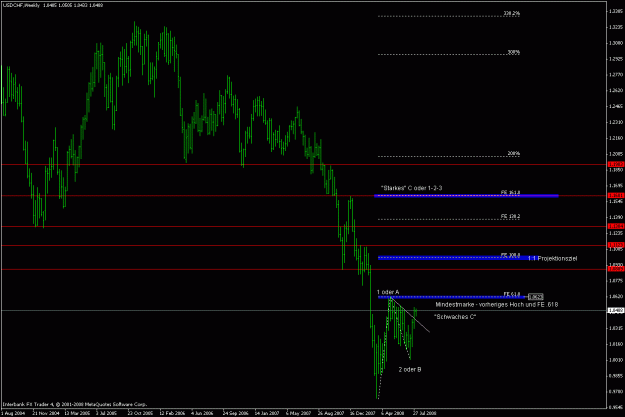625x417 pixels.
Task: Click the '12 Feb 2006' date label
Action: coord(172,413)
